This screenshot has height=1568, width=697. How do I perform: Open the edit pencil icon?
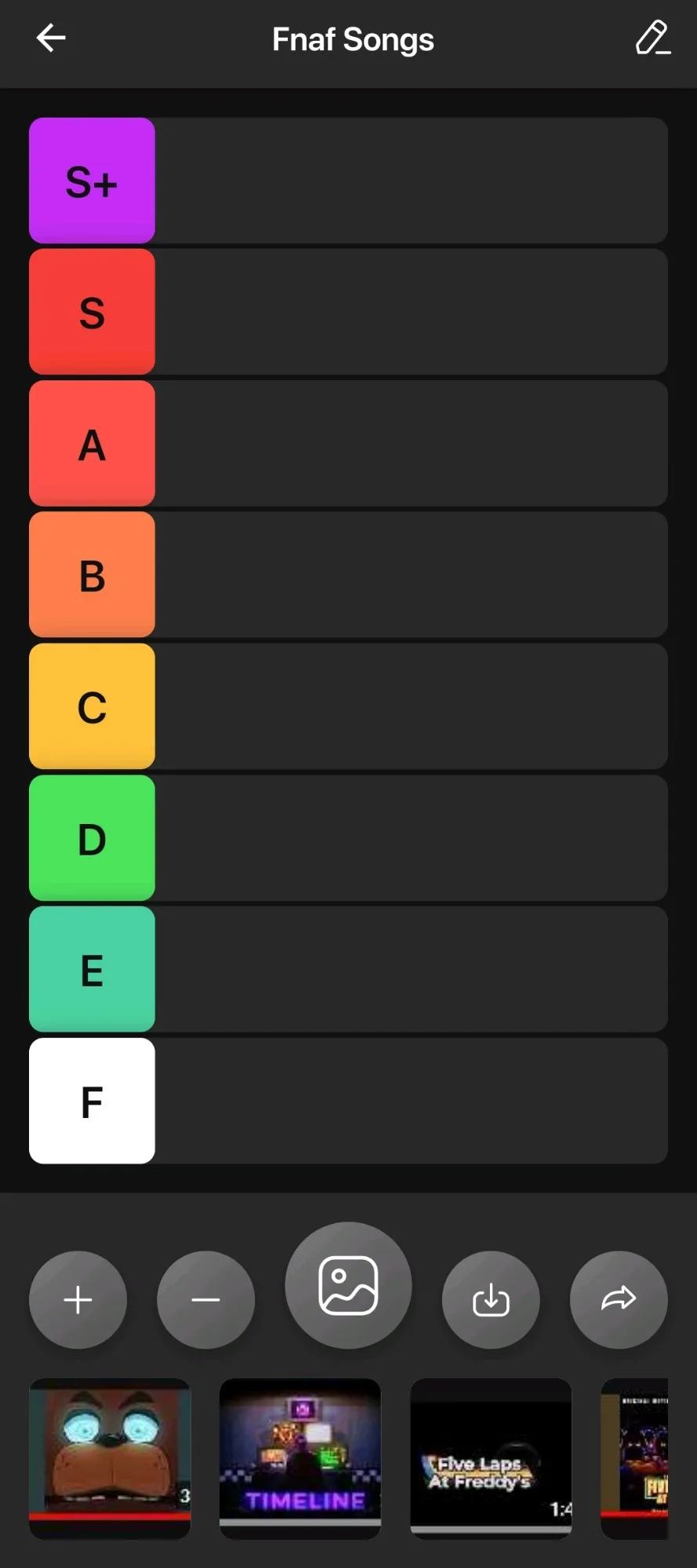[x=652, y=38]
